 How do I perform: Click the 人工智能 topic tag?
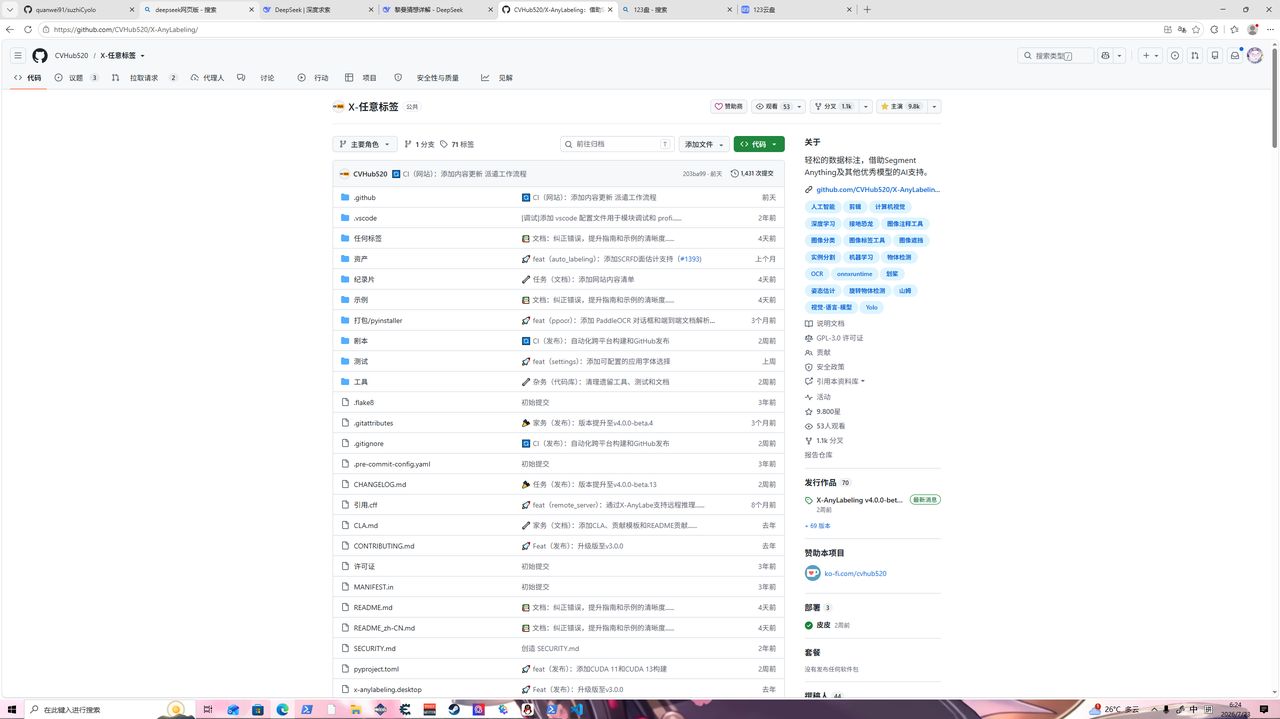(x=823, y=207)
